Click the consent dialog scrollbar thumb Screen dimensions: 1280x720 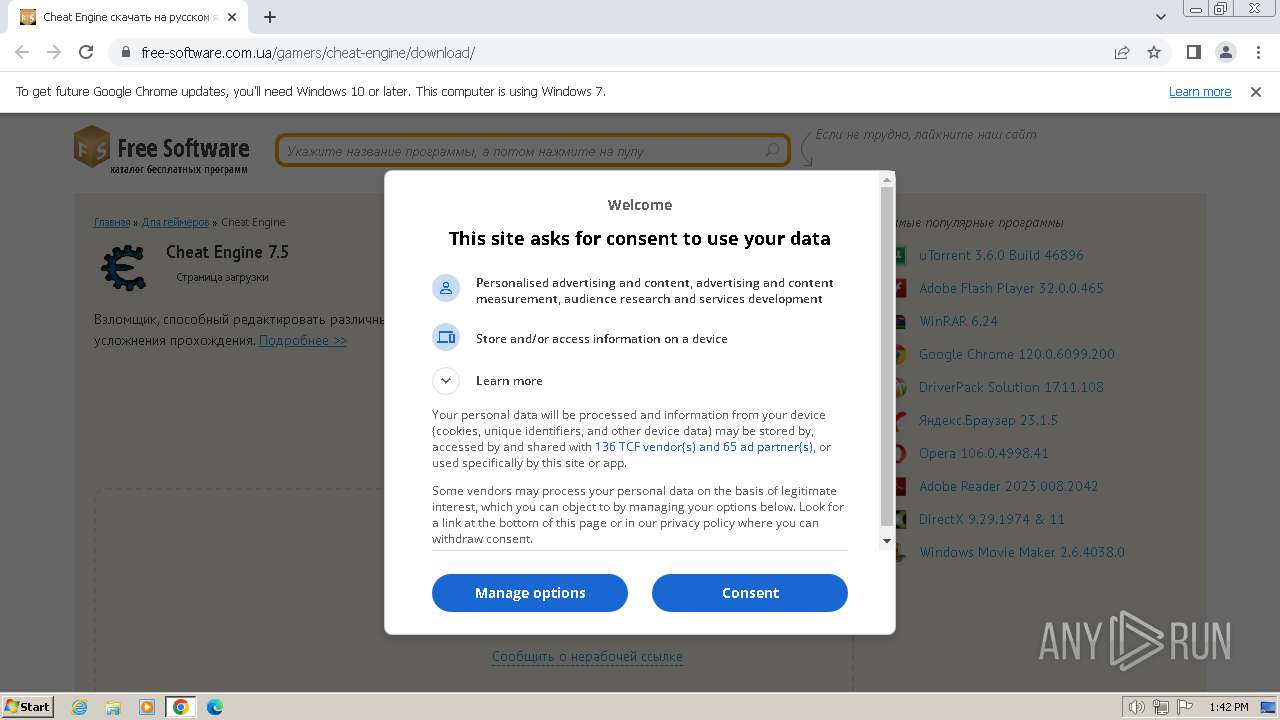tap(887, 356)
